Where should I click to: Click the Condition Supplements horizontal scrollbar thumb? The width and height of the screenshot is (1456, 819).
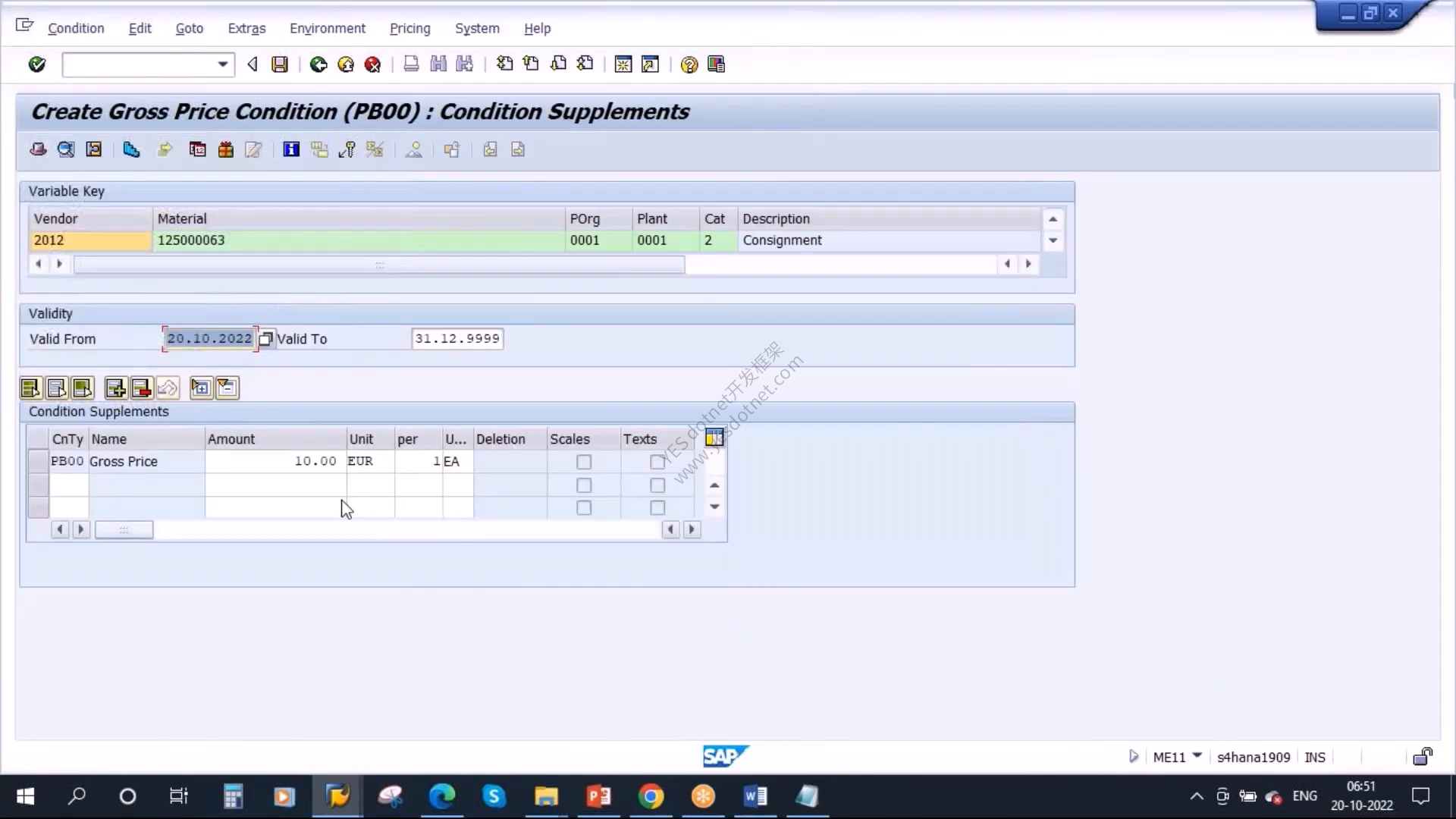click(x=124, y=530)
